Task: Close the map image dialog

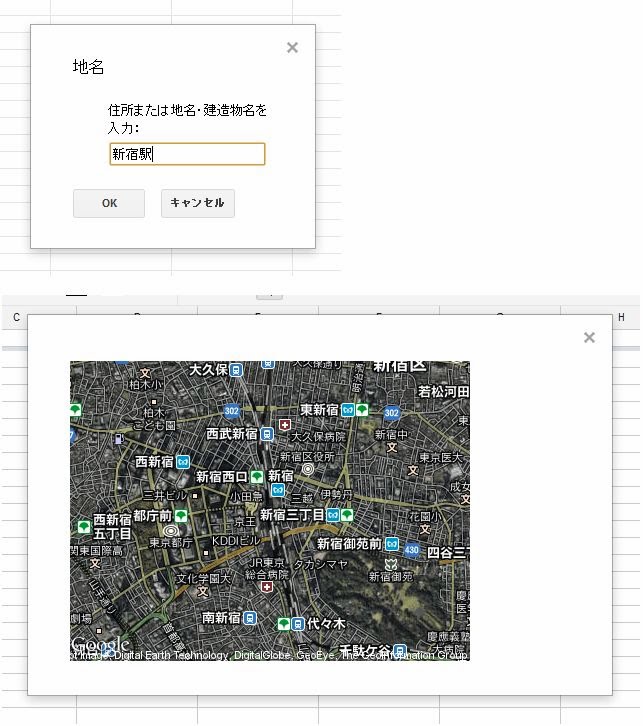Action: point(589,338)
